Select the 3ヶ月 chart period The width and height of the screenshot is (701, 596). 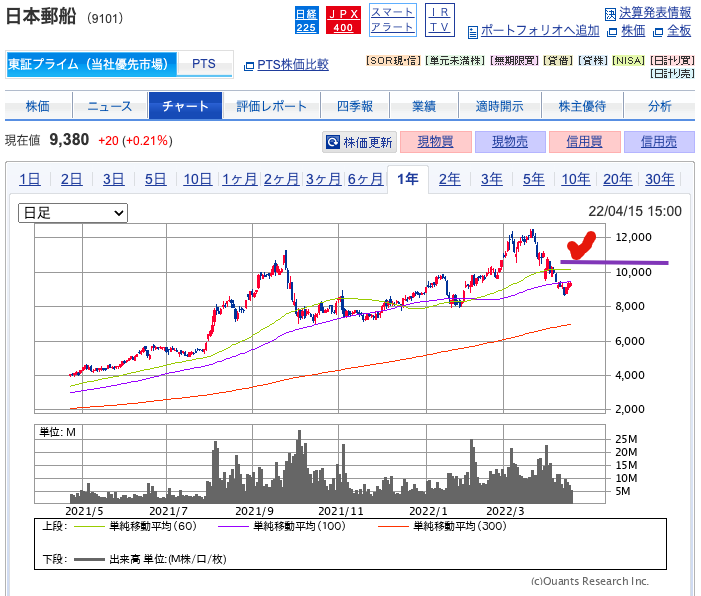point(323,179)
